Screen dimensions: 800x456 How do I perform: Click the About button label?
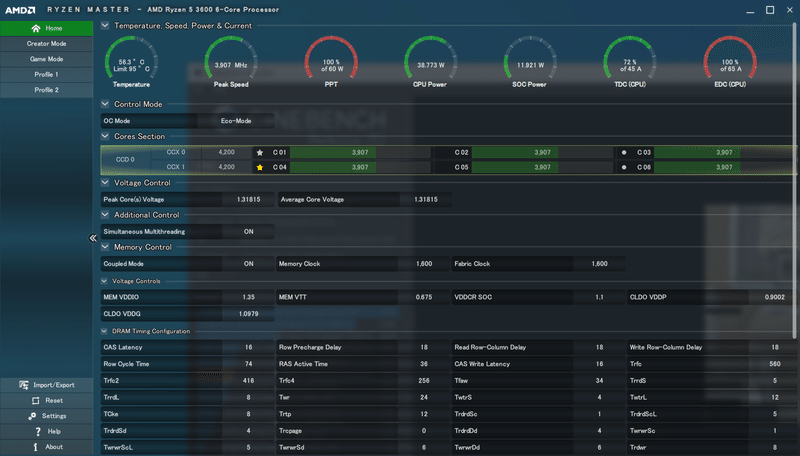[54, 447]
